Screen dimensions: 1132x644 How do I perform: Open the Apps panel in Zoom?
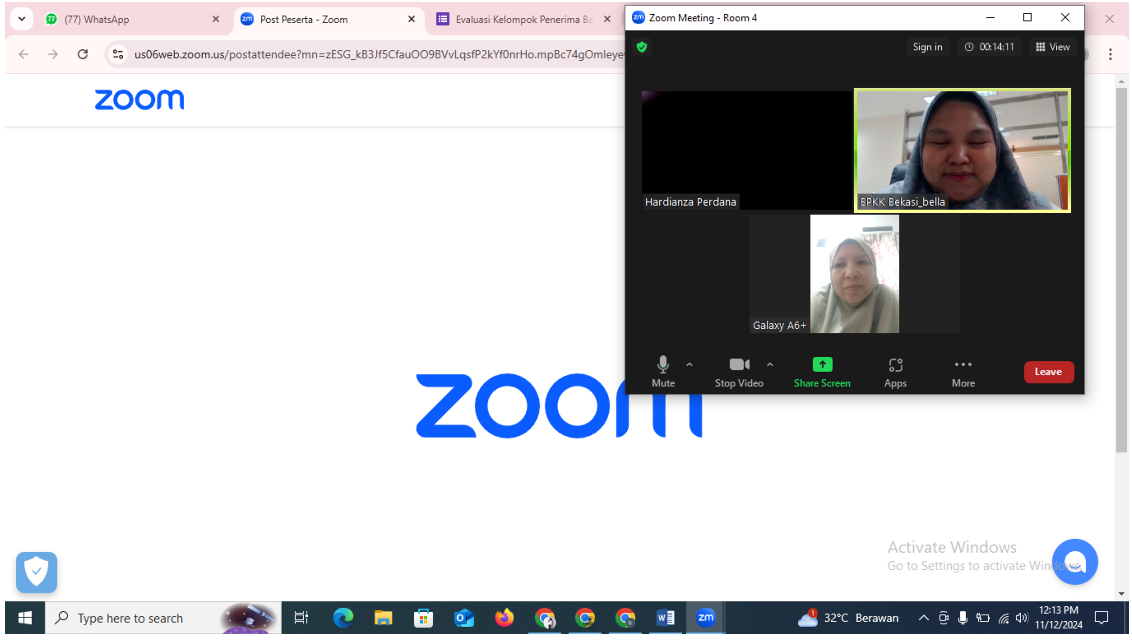click(x=895, y=372)
